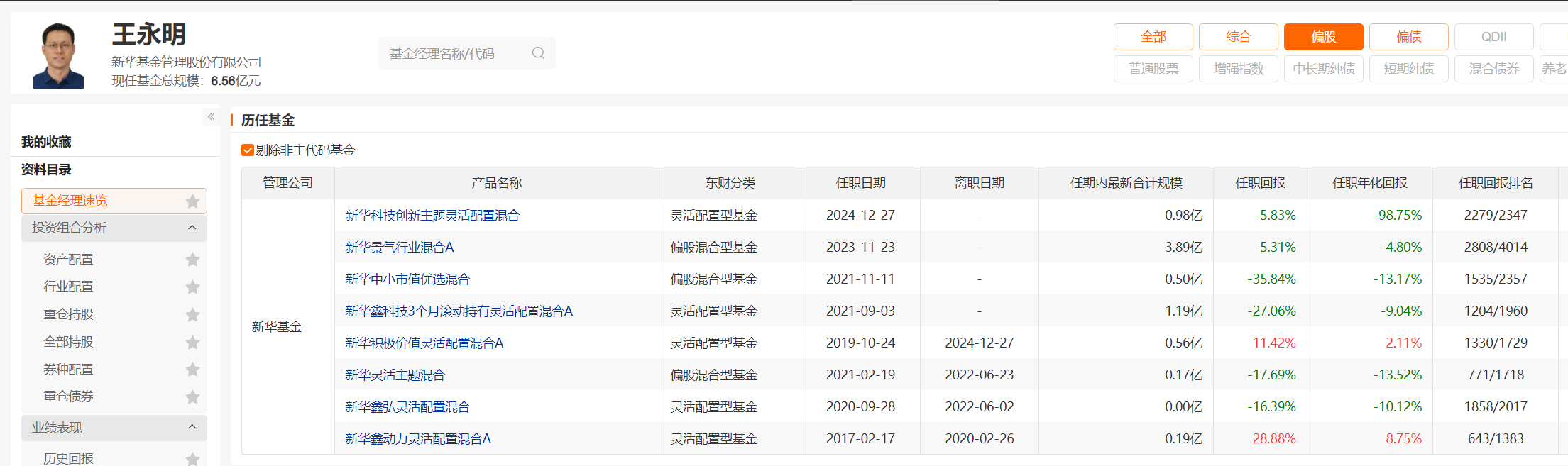Image resolution: width=1568 pixels, height=466 pixels.
Task: Click the 东财分类 column header
Action: click(x=730, y=183)
